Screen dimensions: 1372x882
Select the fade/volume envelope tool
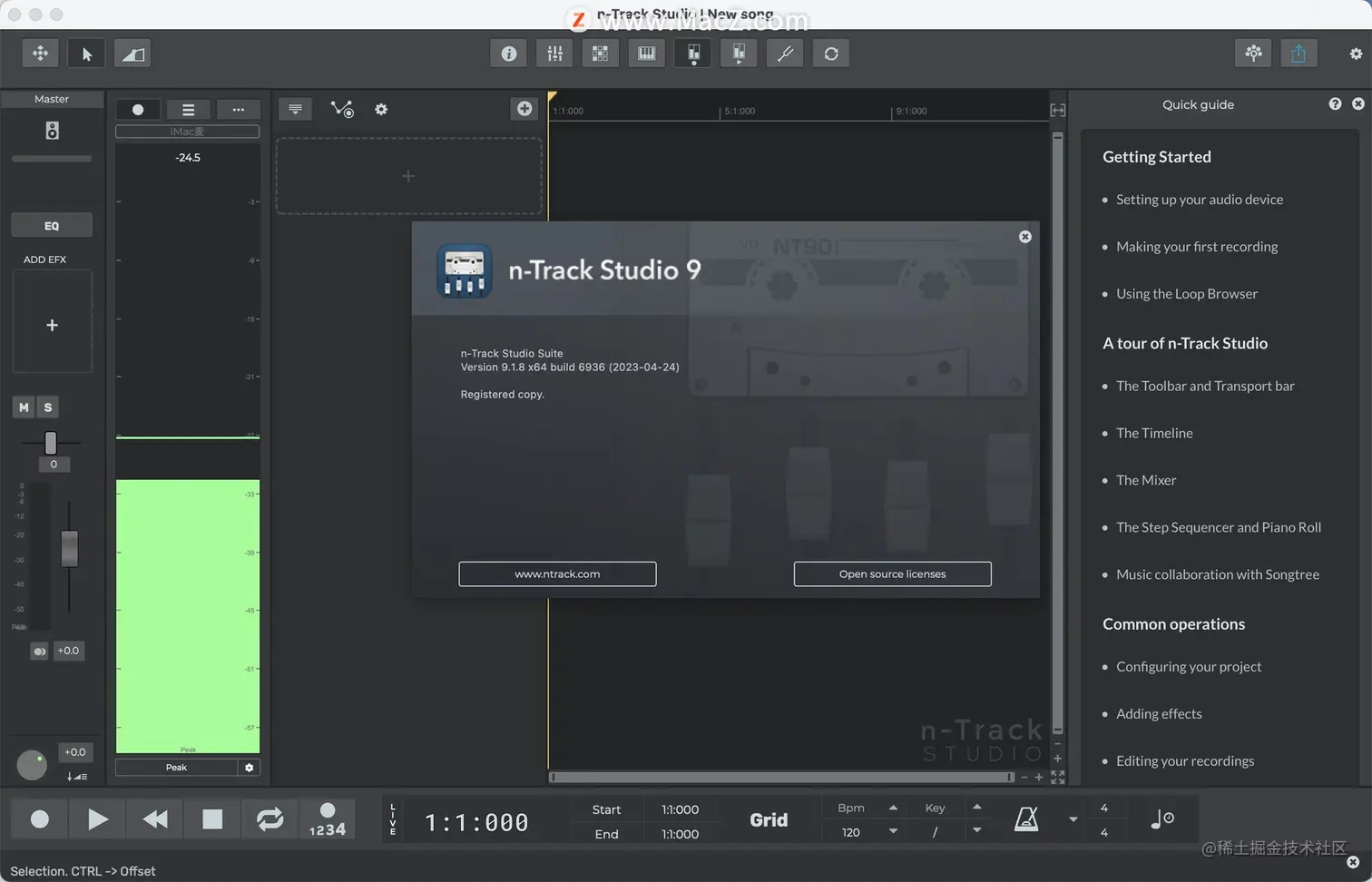[x=132, y=54]
